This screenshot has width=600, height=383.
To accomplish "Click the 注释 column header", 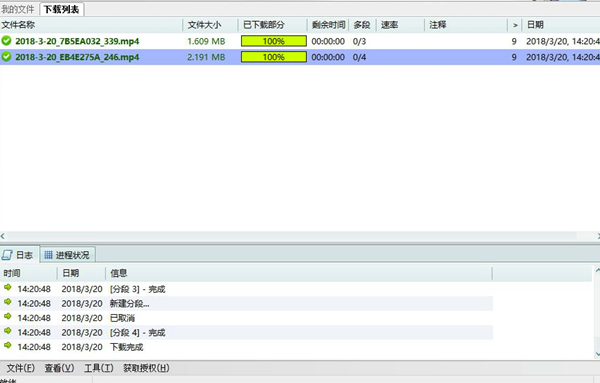I will (466, 25).
